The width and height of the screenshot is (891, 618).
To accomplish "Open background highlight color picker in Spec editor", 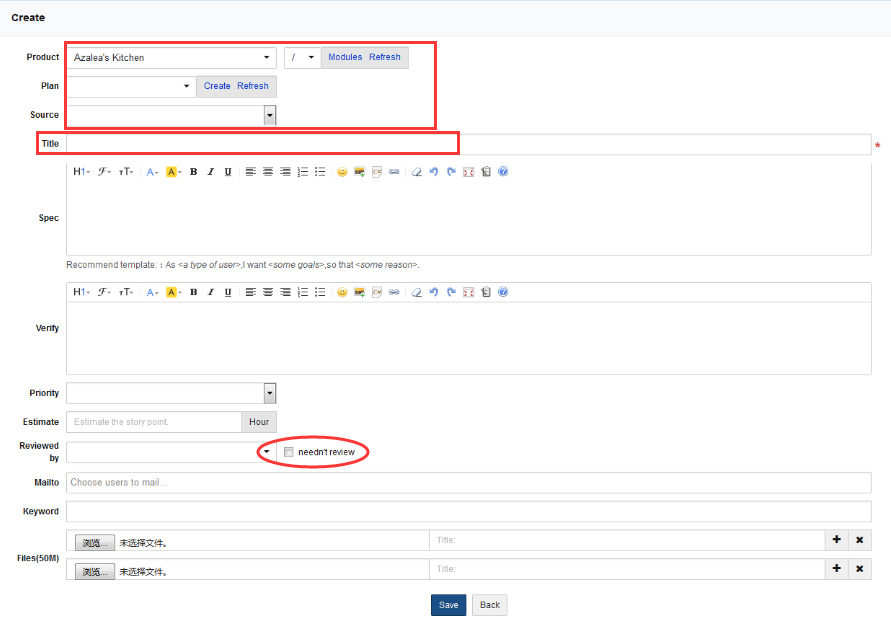I will pyautogui.click(x=173, y=172).
